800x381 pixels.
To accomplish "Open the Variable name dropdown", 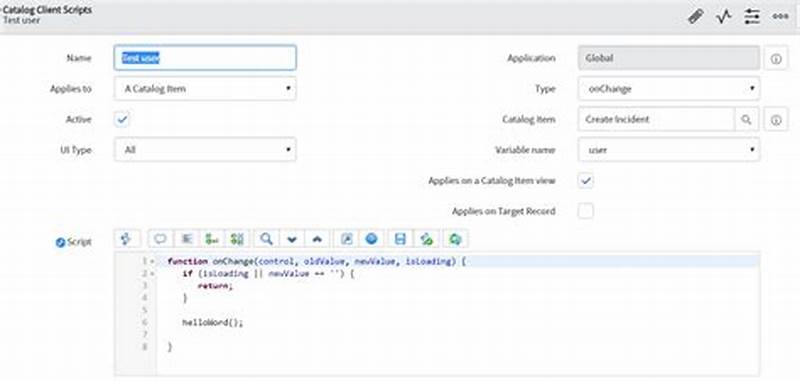I will (x=669, y=150).
